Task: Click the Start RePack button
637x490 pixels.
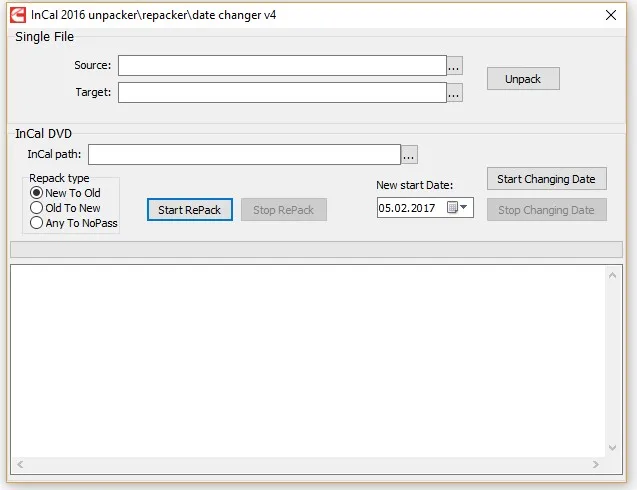Action: [190, 210]
